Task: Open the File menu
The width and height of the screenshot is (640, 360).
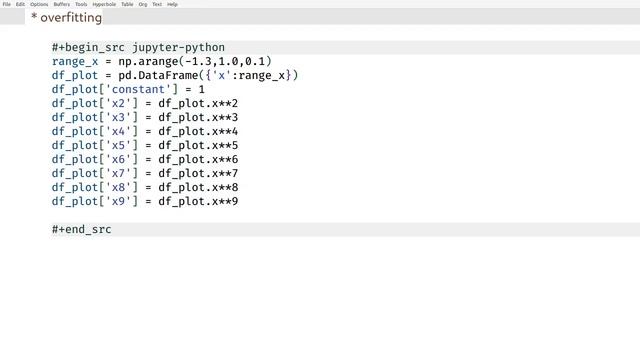Action: click(7, 4)
